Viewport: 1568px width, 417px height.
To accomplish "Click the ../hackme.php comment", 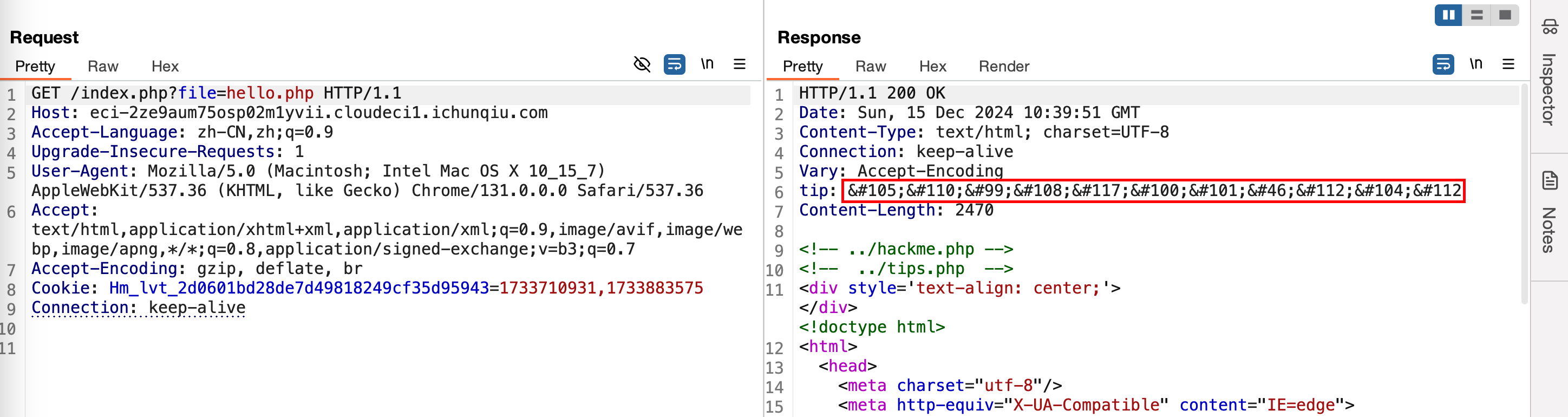I will 906,249.
